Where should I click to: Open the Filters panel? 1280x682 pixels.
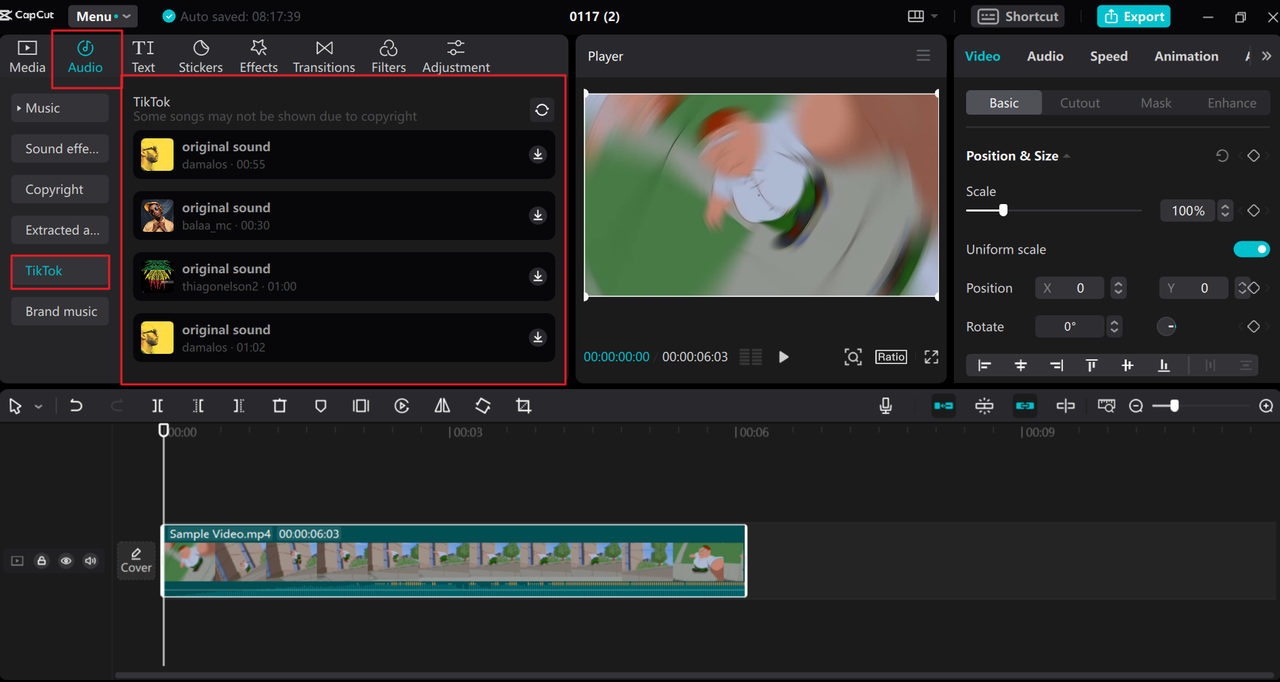[388, 56]
